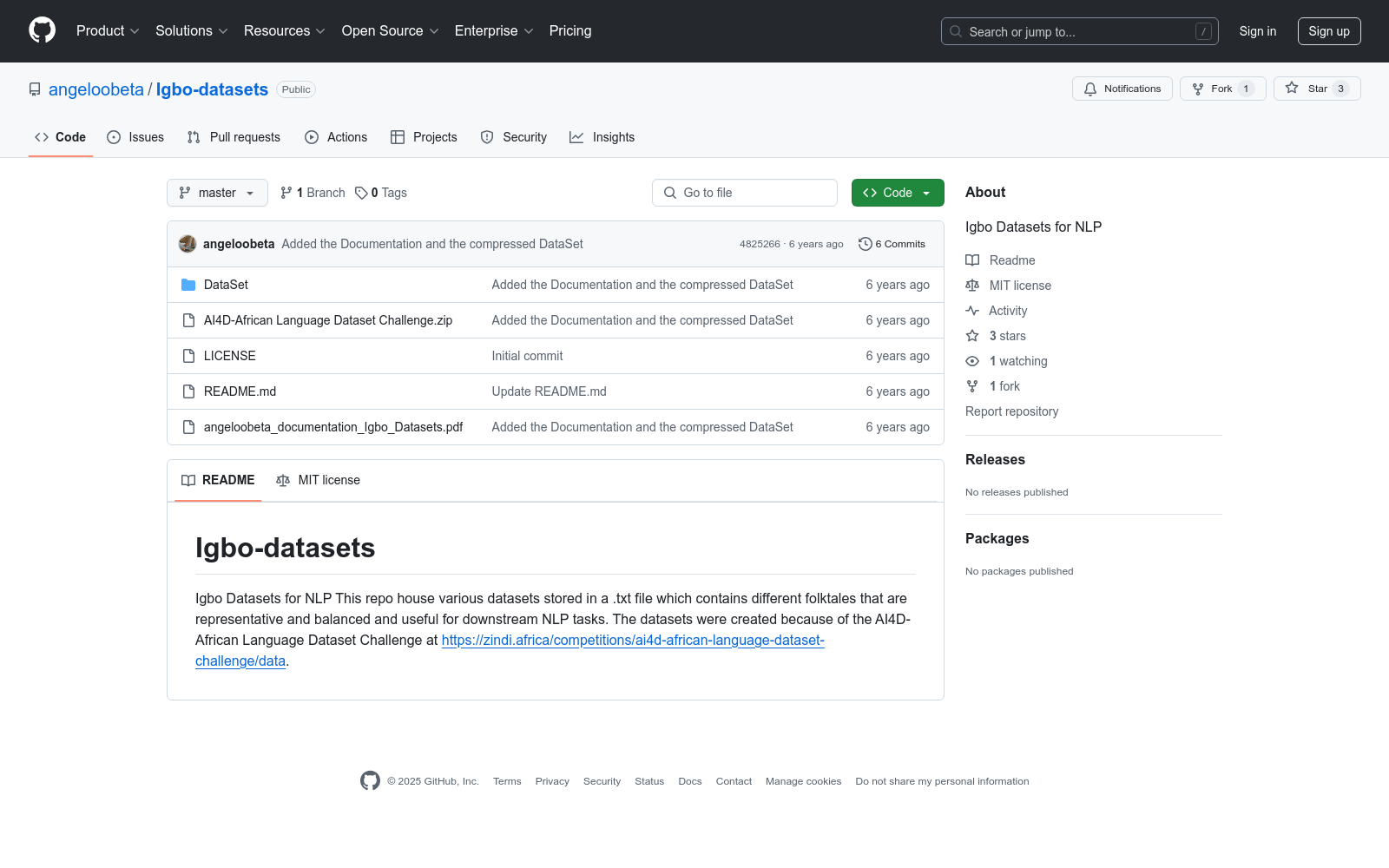Click the pulse icon beside Activity
This screenshot has width=1389, height=868.
(972, 311)
